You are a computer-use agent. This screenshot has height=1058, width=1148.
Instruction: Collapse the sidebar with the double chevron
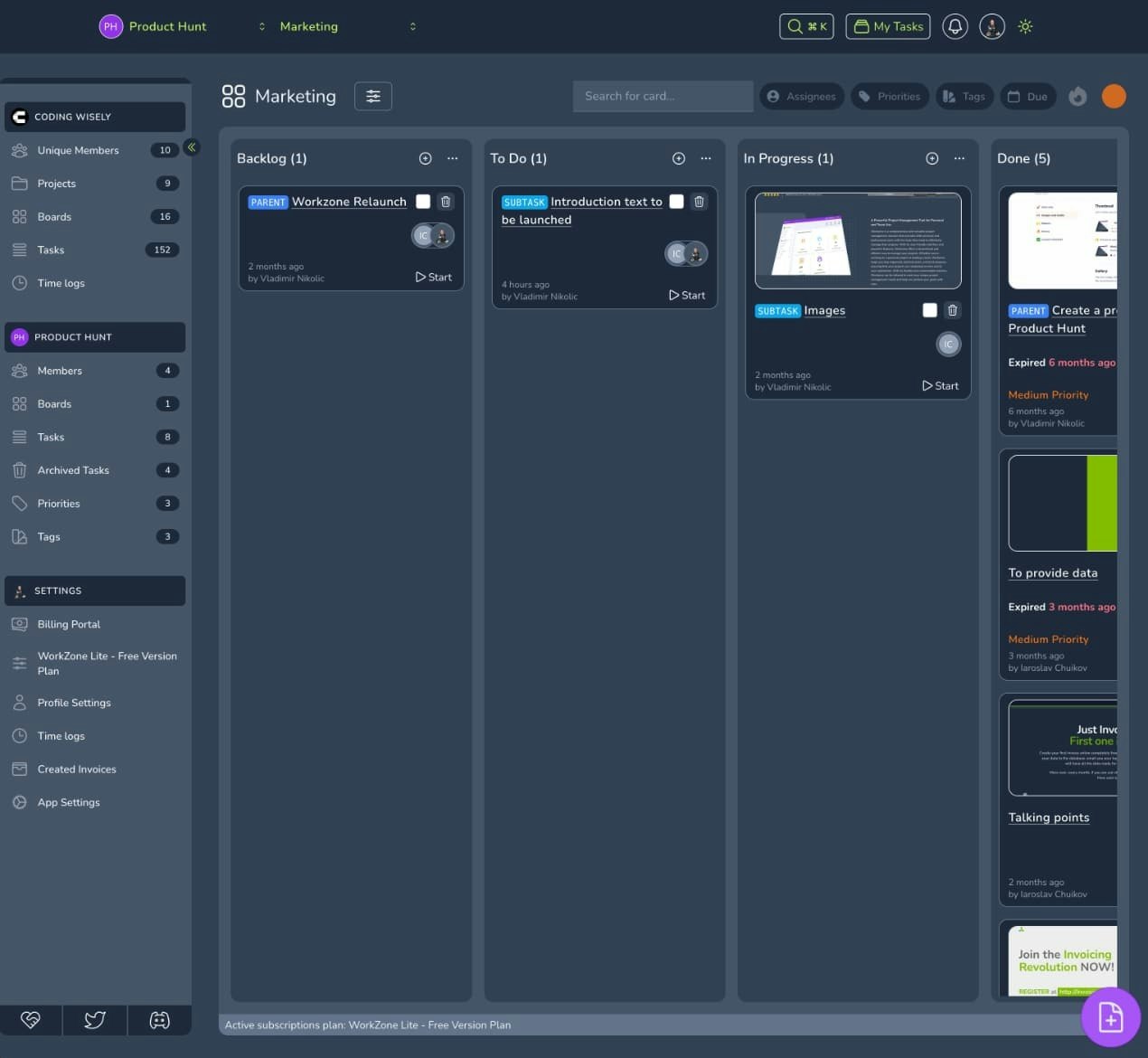(x=191, y=146)
